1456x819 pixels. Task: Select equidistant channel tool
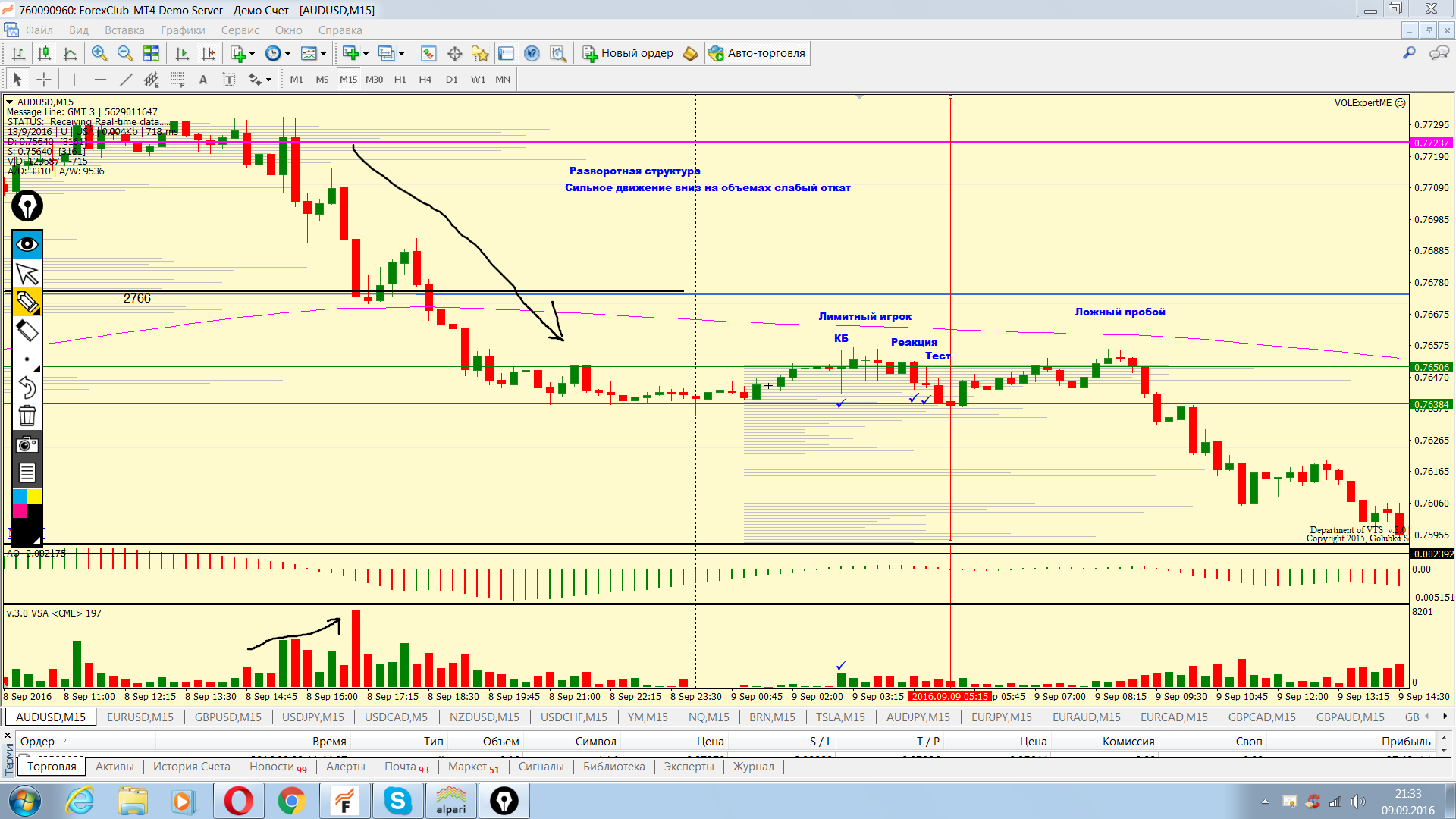pyautogui.click(x=152, y=79)
